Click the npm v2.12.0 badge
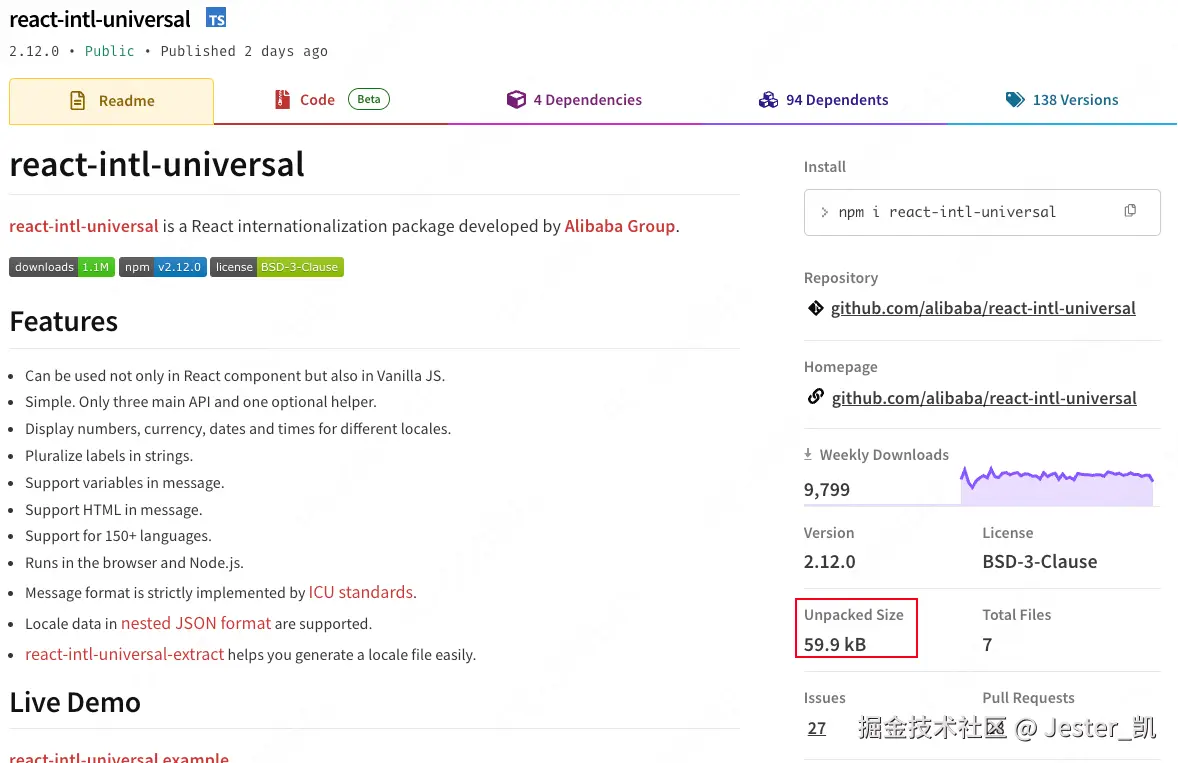Image resolution: width=1178 pixels, height=763 pixels. (163, 267)
